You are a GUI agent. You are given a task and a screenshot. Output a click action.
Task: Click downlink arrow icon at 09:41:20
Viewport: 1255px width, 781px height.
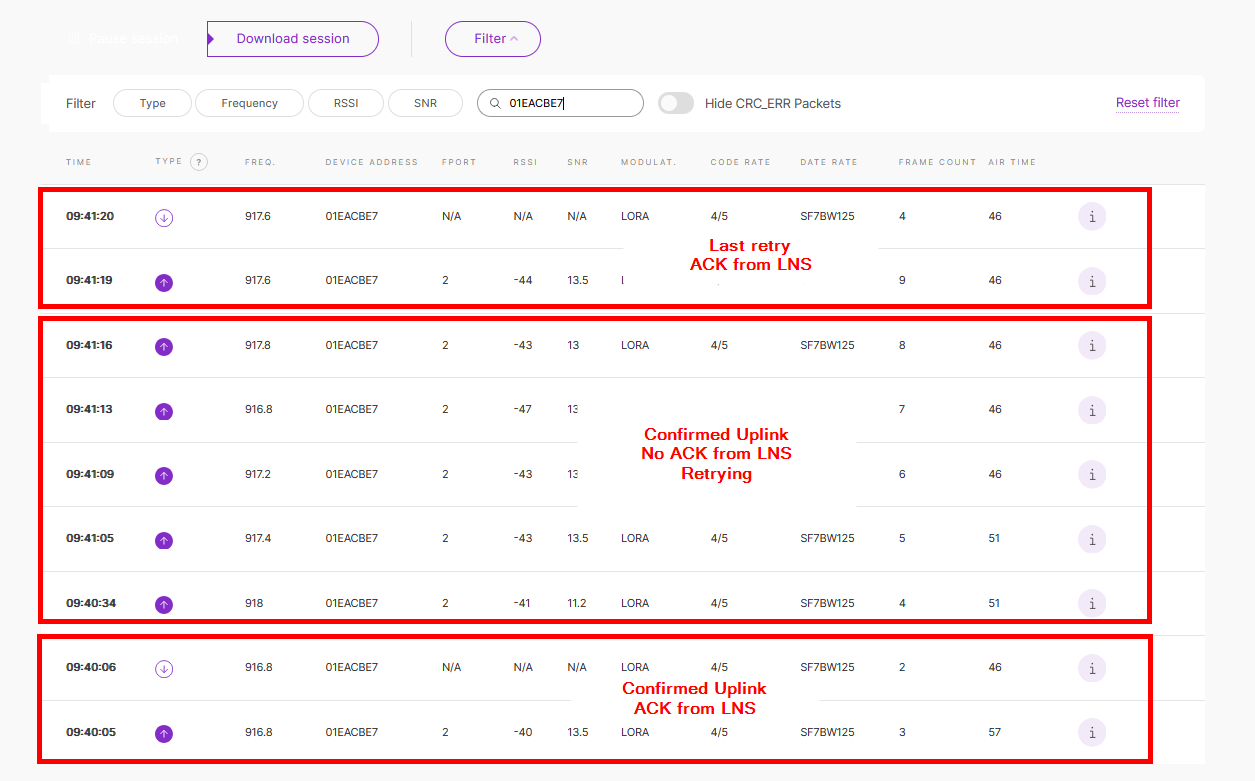coord(164,217)
